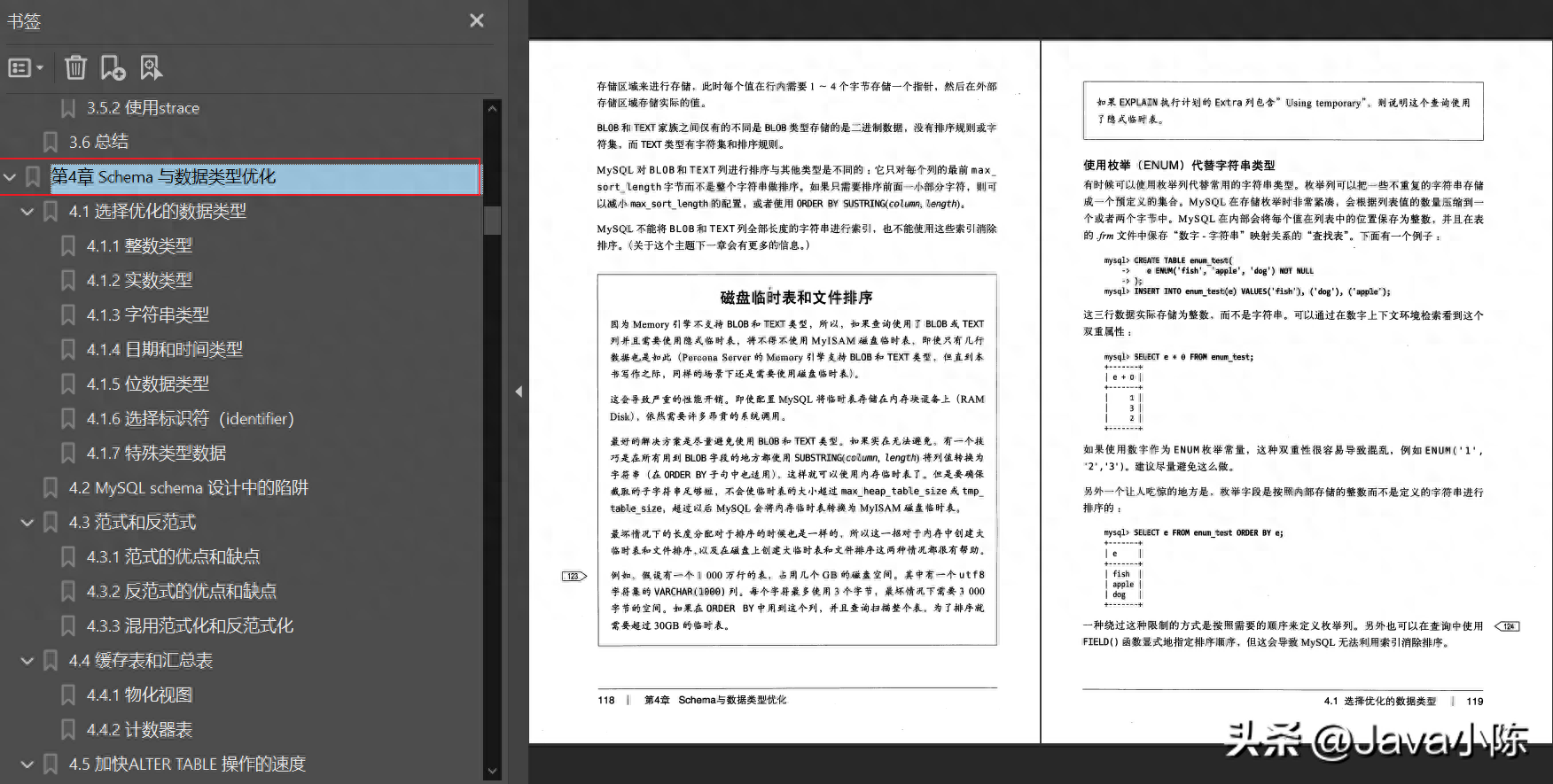Jump to bookmark 4.1.1 整数类型
The image size is (1553, 784).
[139, 246]
